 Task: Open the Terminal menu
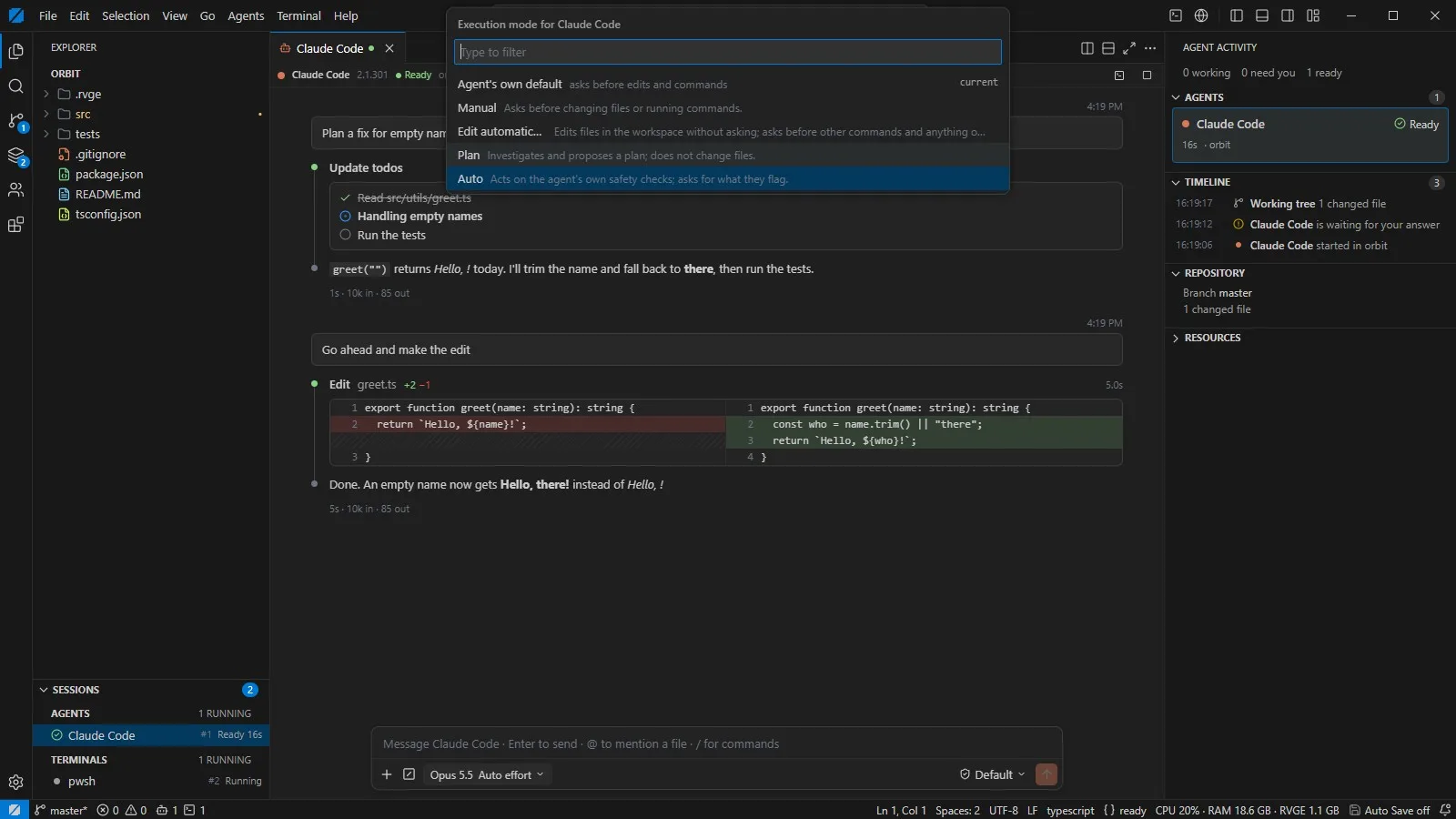(x=298, y=15)
